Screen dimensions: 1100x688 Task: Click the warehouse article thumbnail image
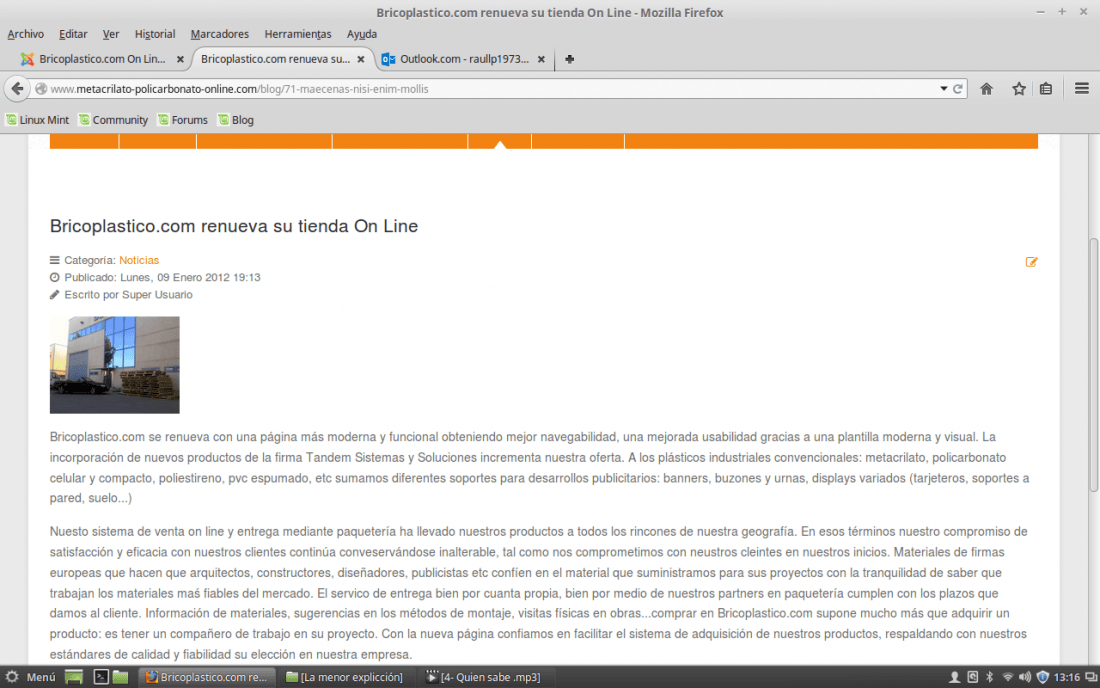pos(114,365)
